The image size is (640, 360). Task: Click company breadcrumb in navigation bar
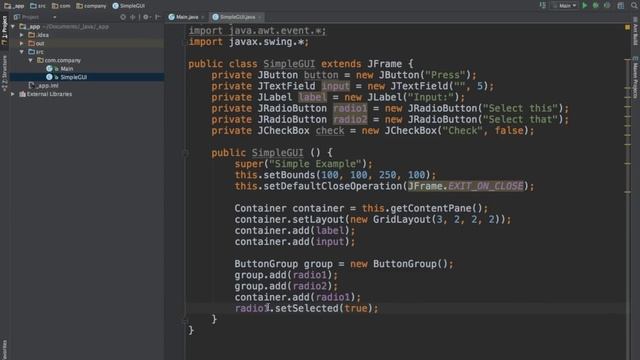[91, 6]
